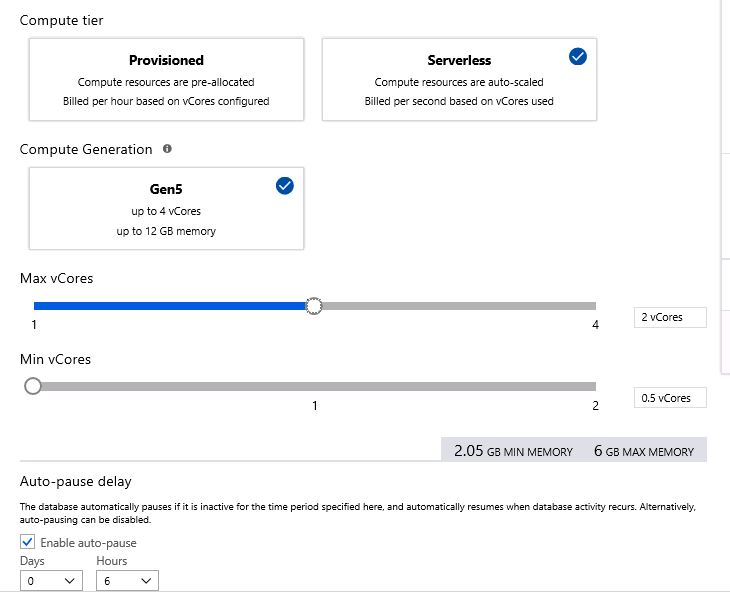Click the 2.05 GB MIN MEMORY summary

pyautogui.click(x=513, y=451)
